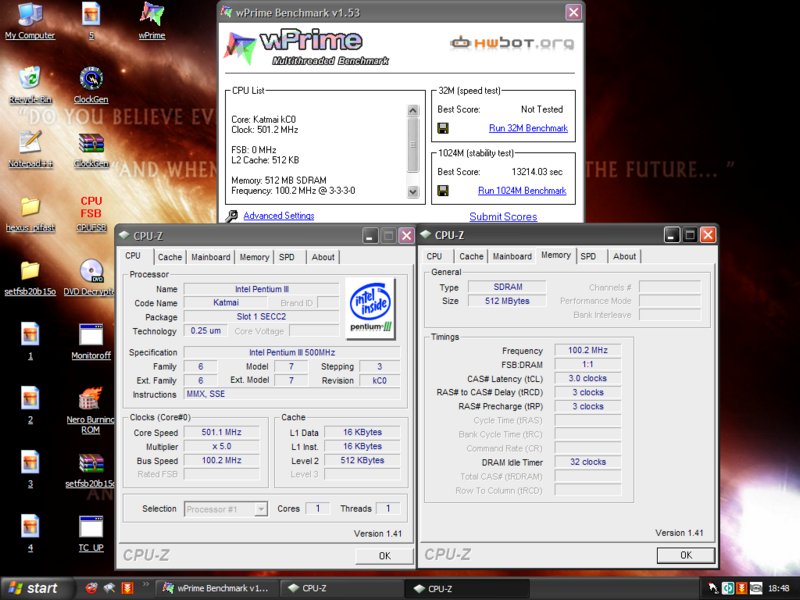Select wPrime Benchmark taskbar button
Screen dimensions: 800x600
(x=217, y=588)
